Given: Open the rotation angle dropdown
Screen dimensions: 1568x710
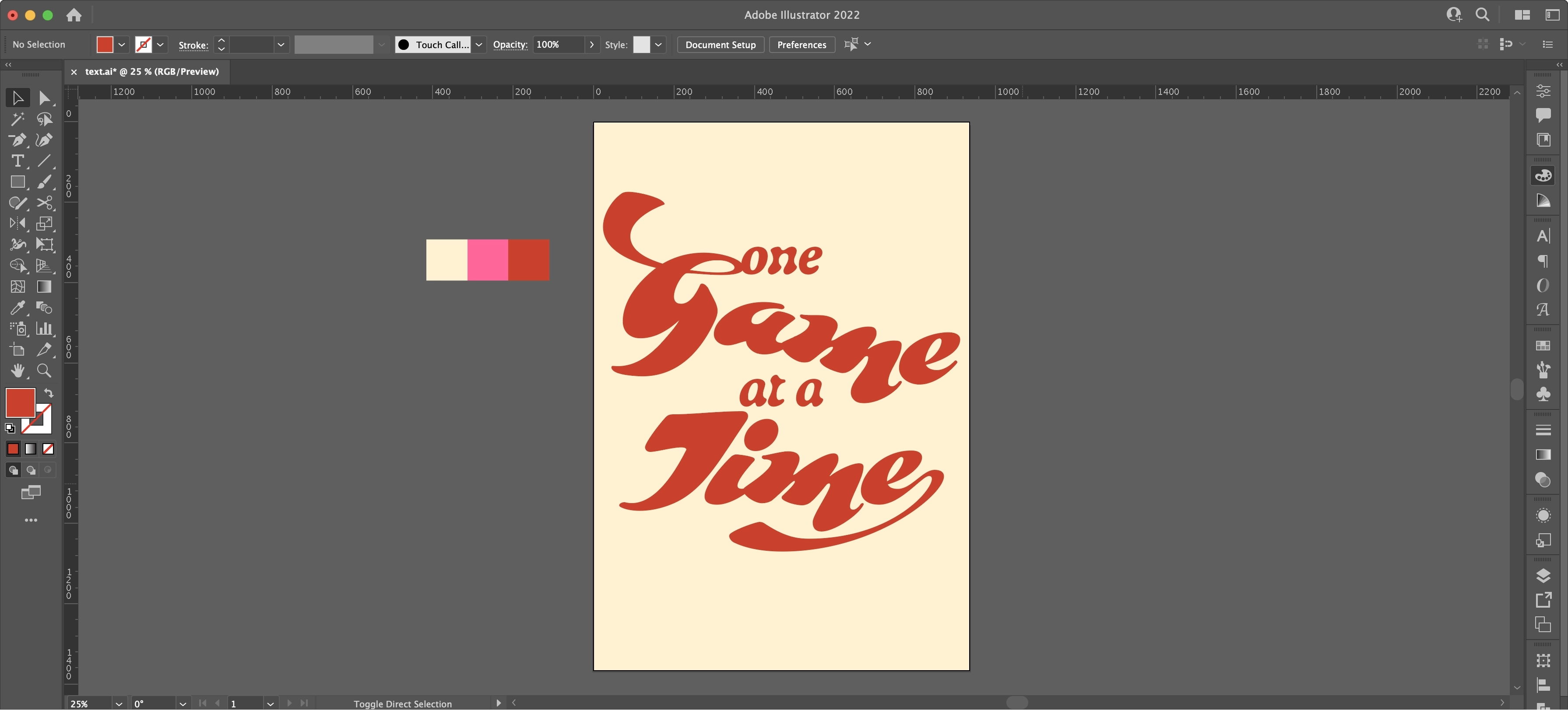Looking at the screenshot, I should (183, 704).
